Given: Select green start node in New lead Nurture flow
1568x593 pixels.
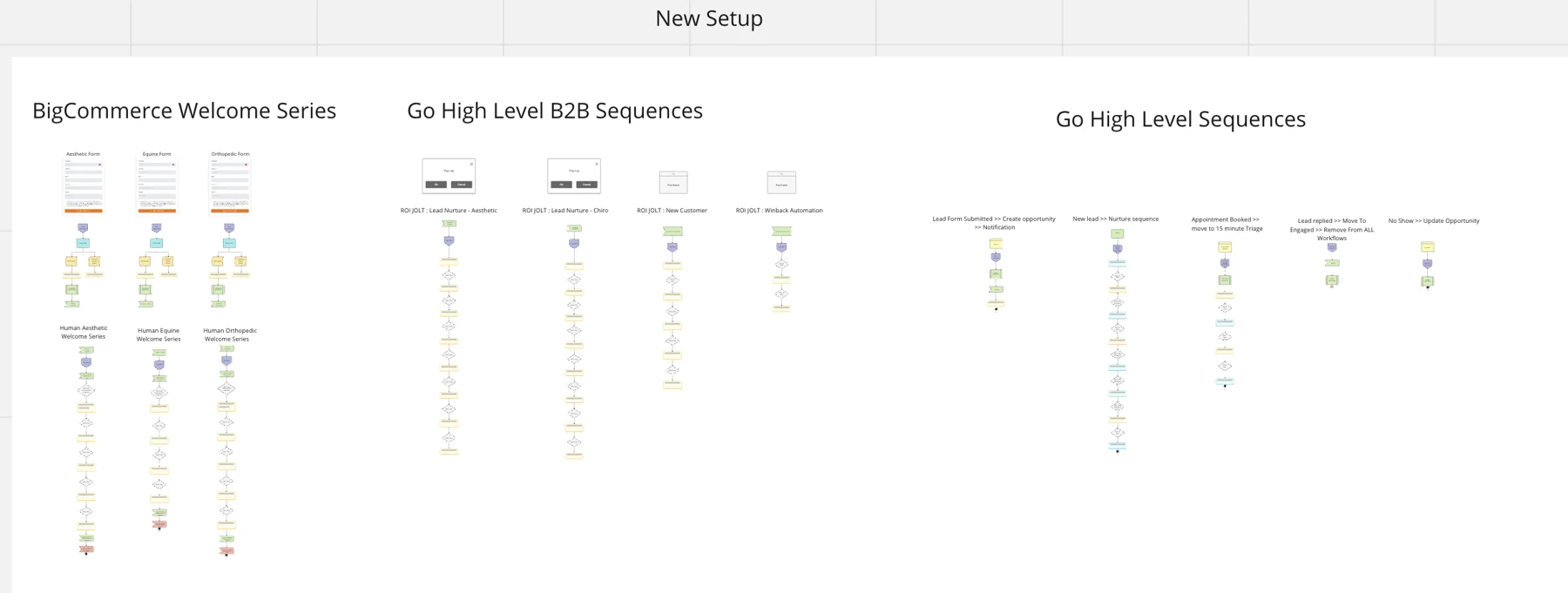Looking at the screenshot, I should 1118,233.
